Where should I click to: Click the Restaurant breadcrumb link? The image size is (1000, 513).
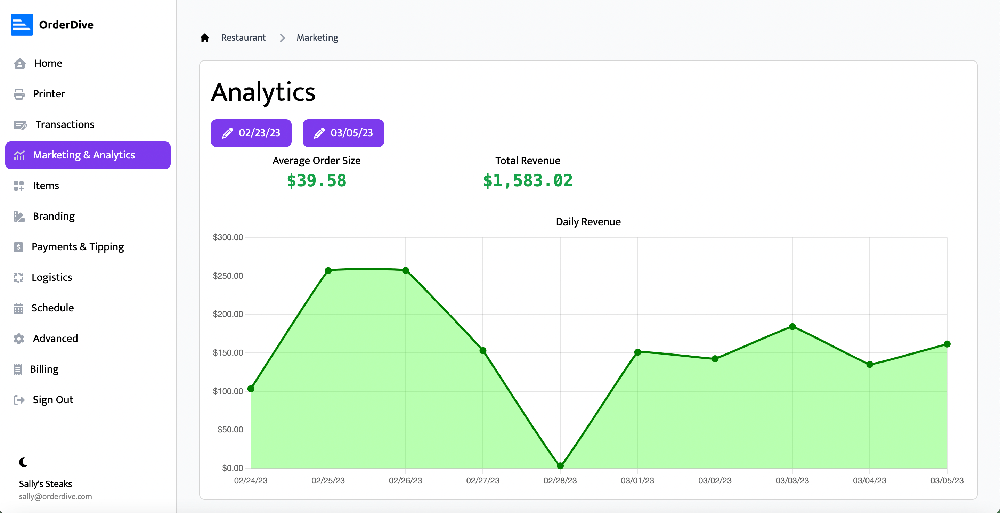pyautogui.click(x=244, y=38)
